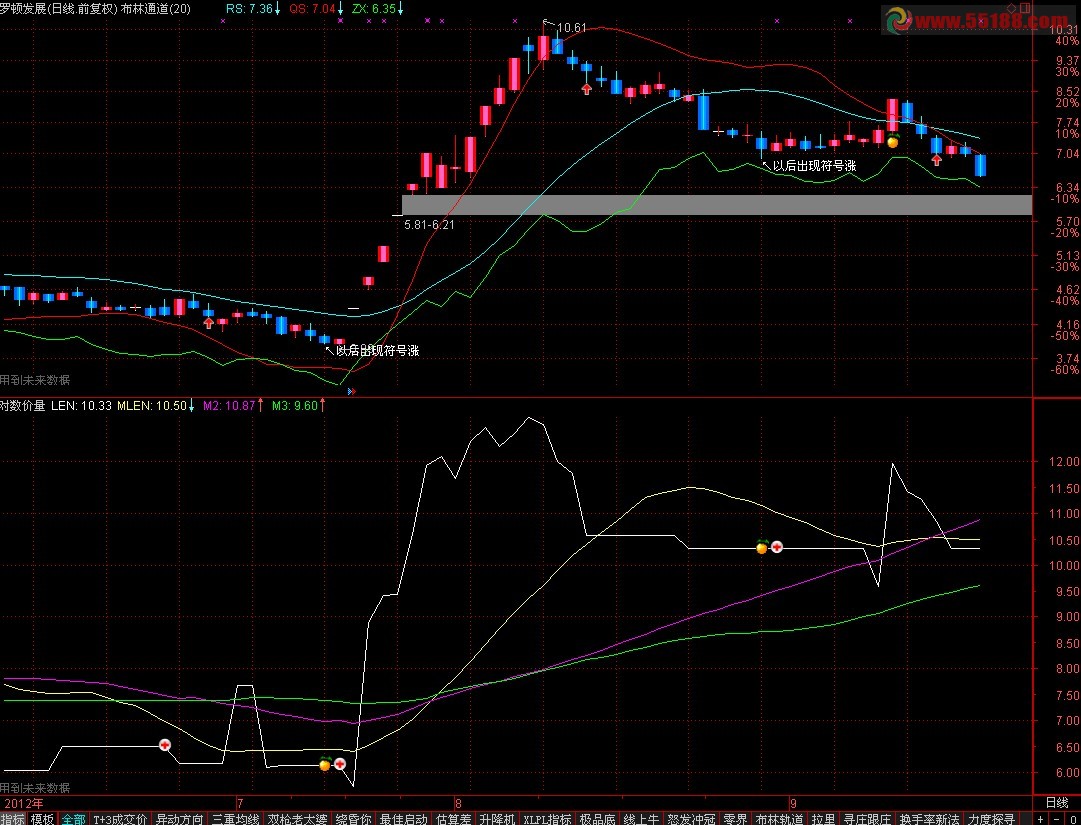This screenshot has height=825, width=1081.
Task: Open the 异动方向 indicator tab
Action: pyautogui.click(x=179, y=819)
